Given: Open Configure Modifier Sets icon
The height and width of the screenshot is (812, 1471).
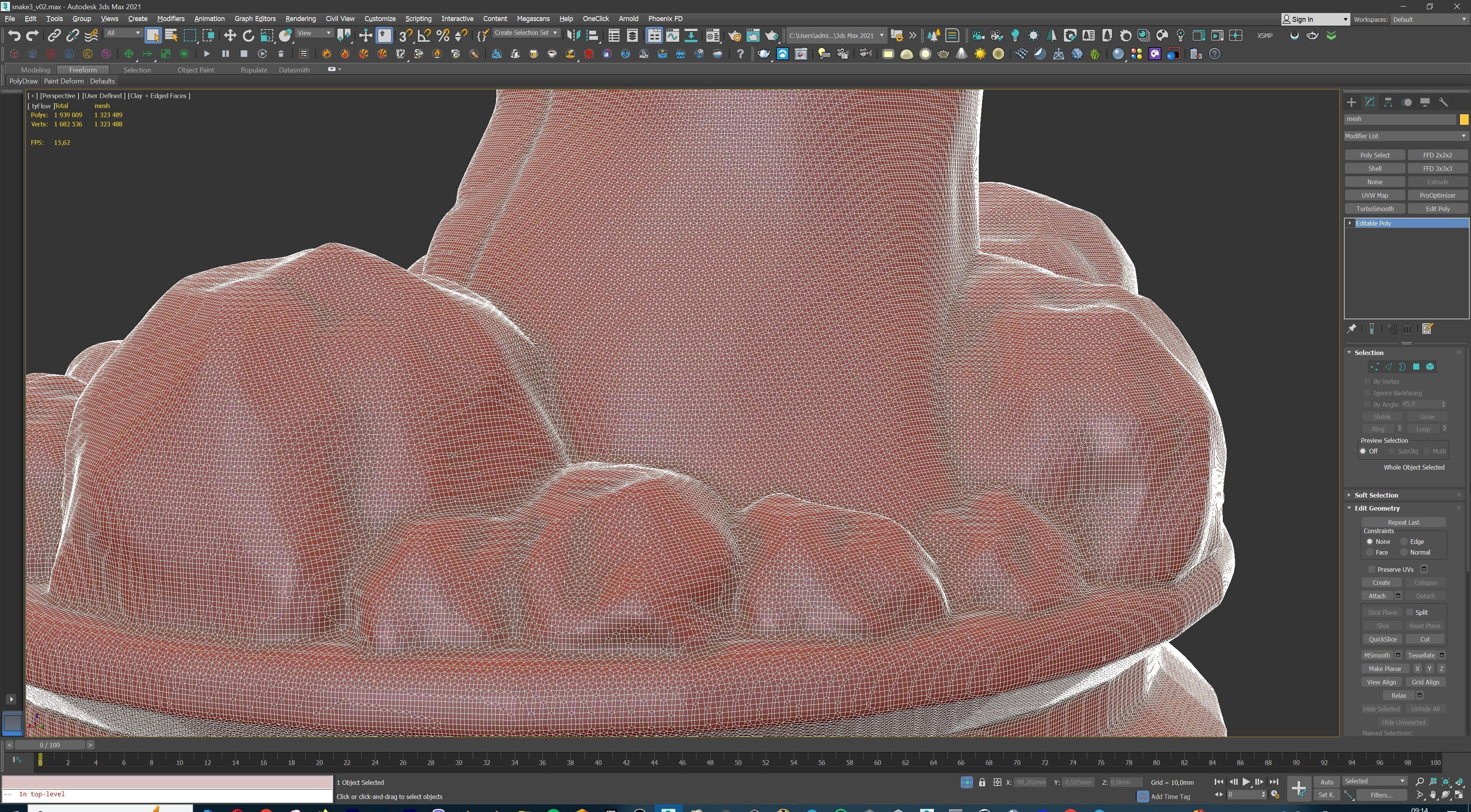Looking at the screenshot, I should [1427, 328].
